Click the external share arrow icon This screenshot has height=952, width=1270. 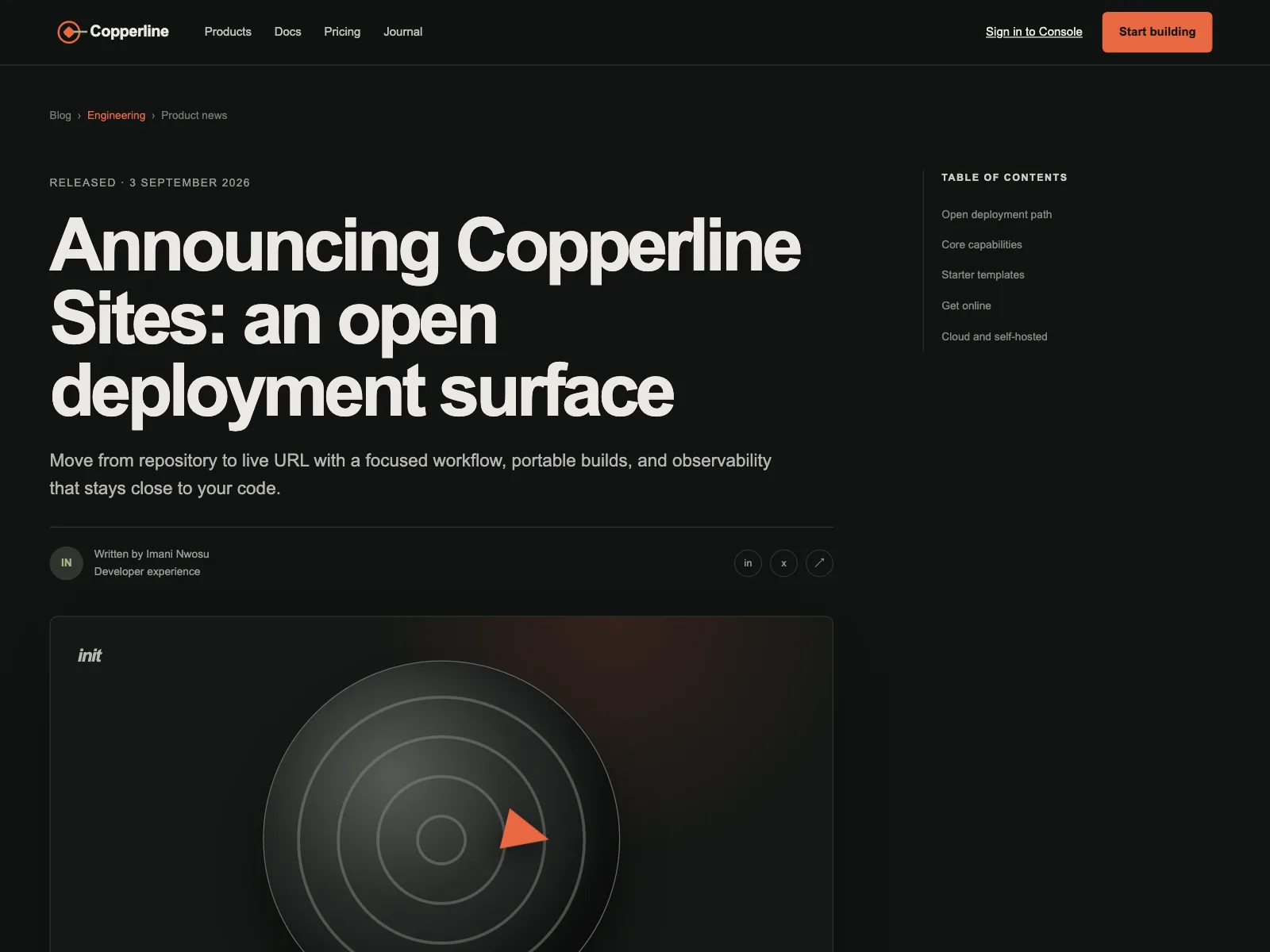819,563
